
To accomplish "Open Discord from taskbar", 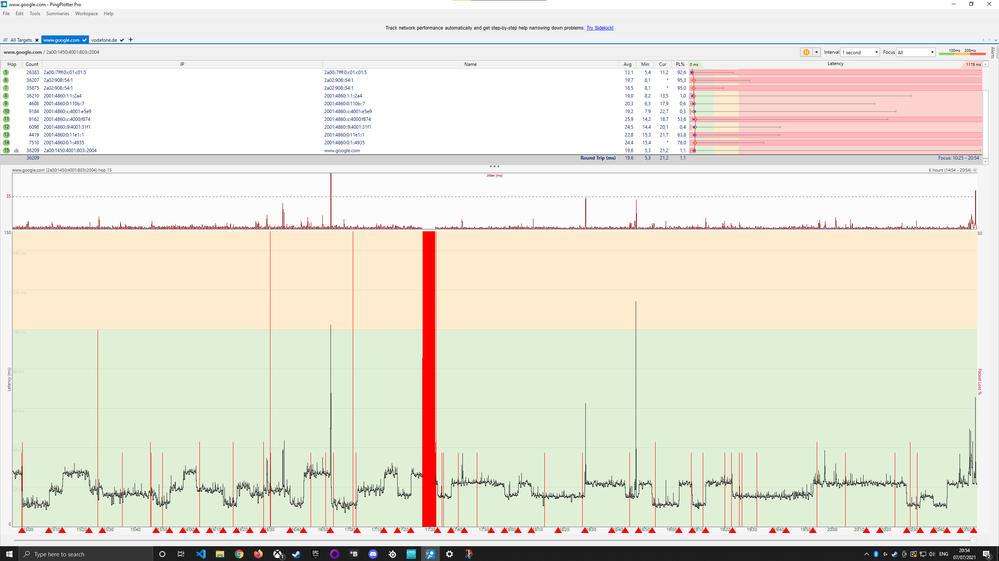I will [x=373, y=554].
